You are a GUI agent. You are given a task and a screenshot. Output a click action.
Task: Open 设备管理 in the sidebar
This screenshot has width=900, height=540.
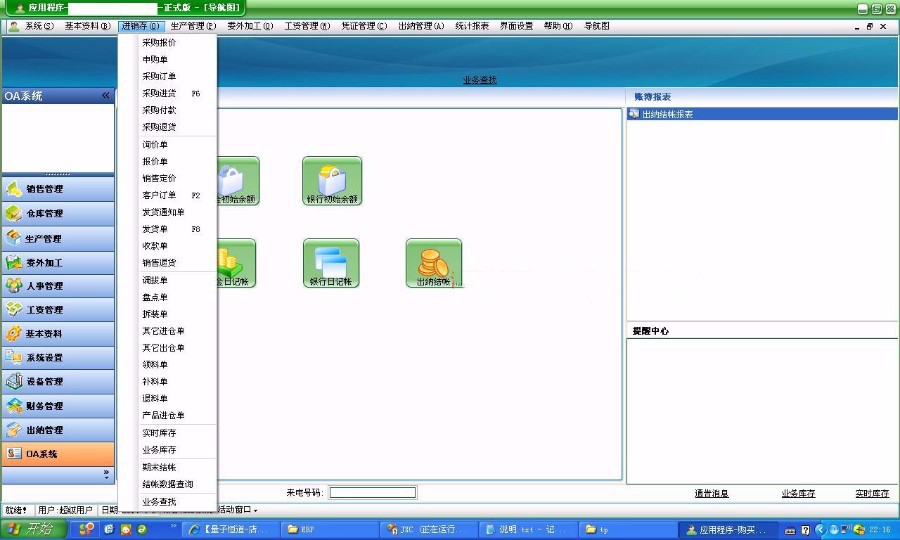click(58, 382)
